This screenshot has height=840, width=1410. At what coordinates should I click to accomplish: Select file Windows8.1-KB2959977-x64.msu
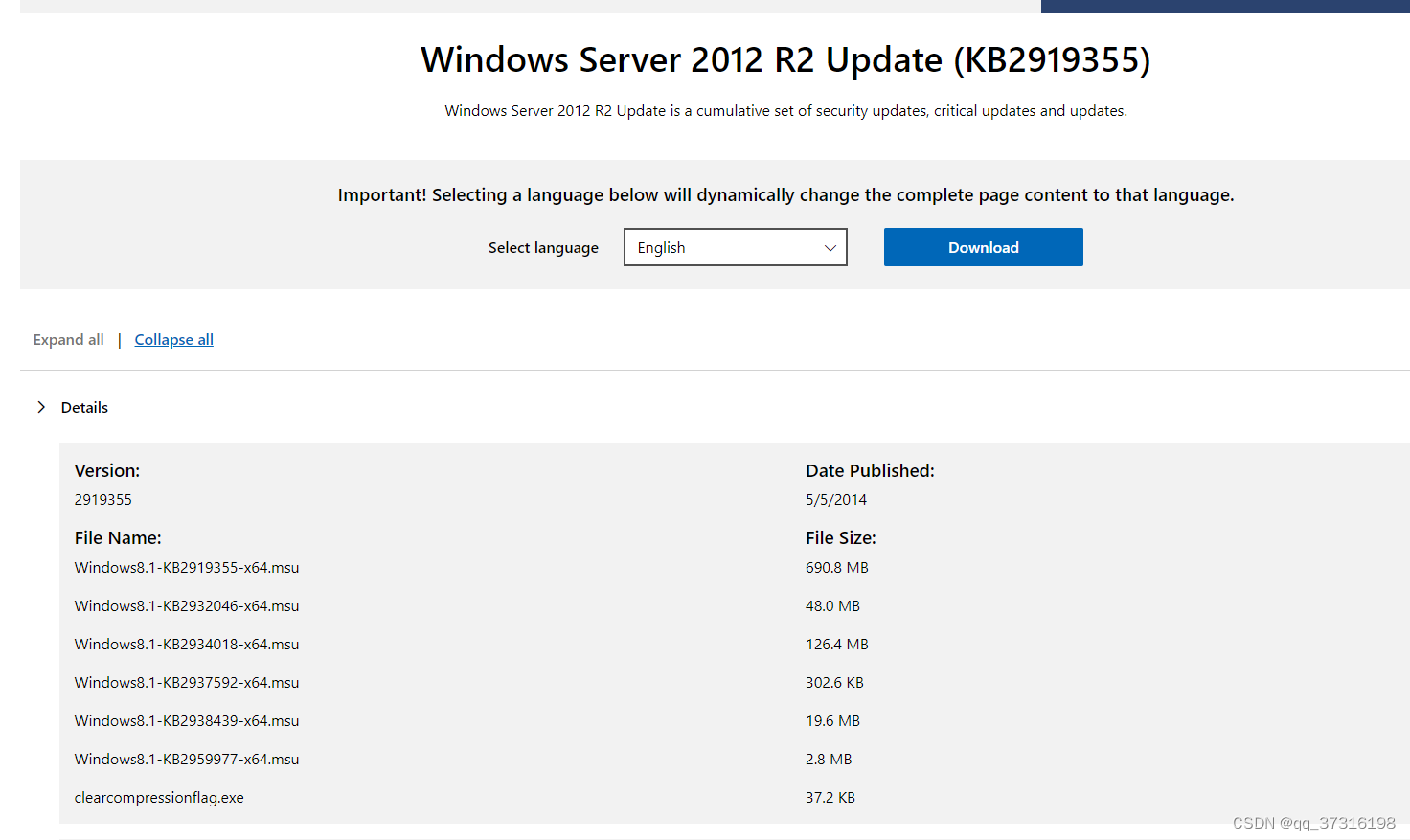(x=187, y=759)
